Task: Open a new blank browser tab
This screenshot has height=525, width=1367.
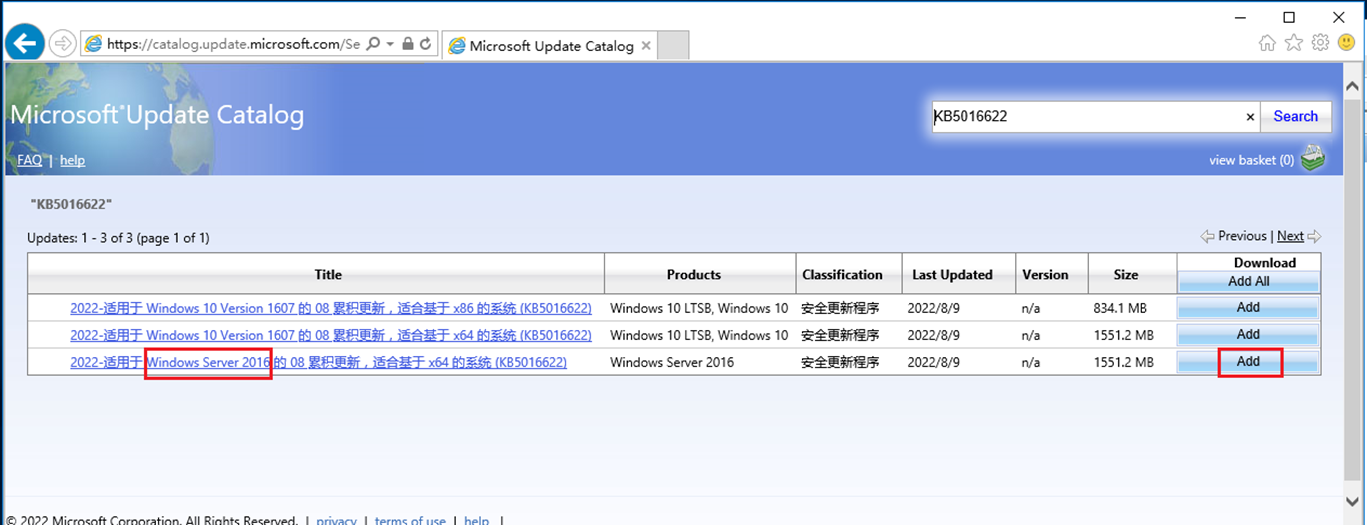Action: pos(675,46)
